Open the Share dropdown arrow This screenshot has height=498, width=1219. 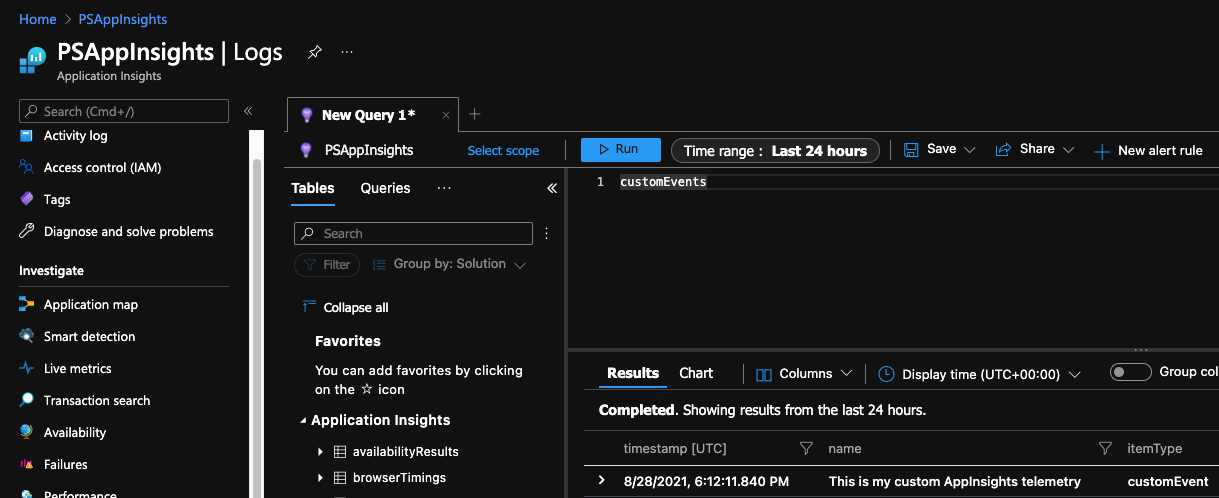coord(1068,150)
